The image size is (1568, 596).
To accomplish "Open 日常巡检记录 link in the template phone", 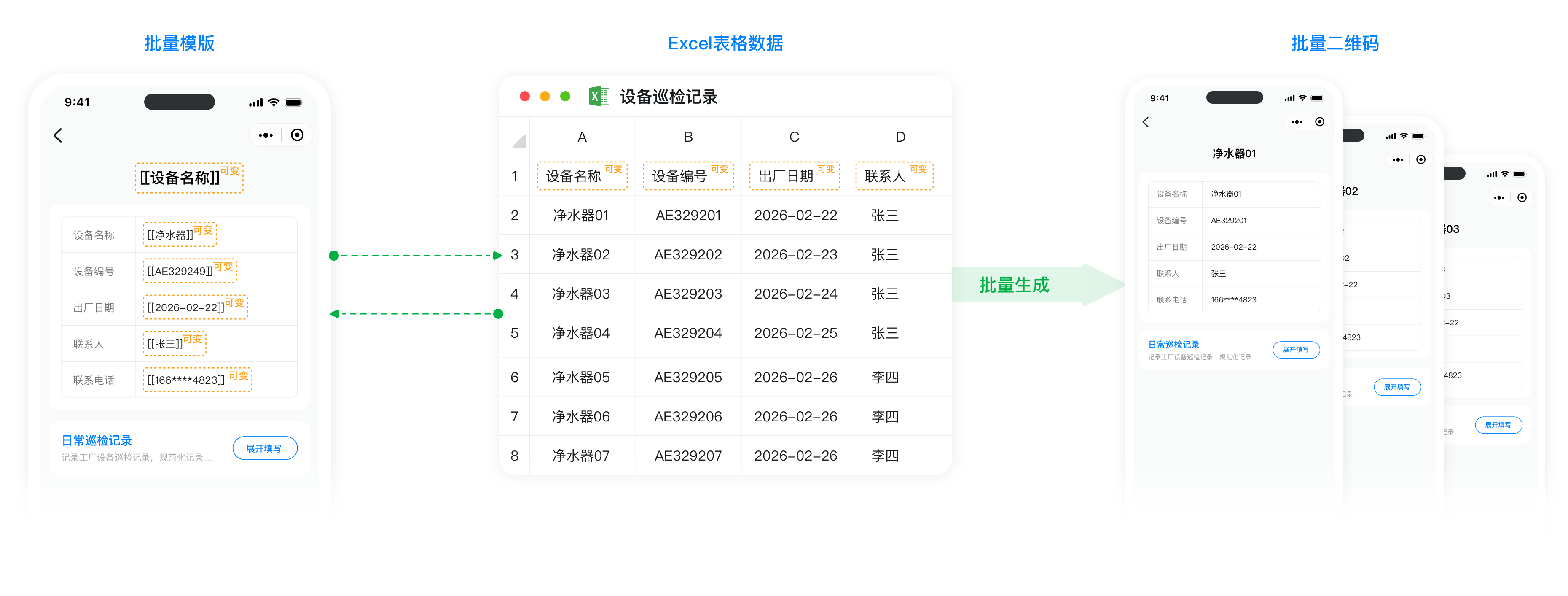I will (x=97, y=440).
